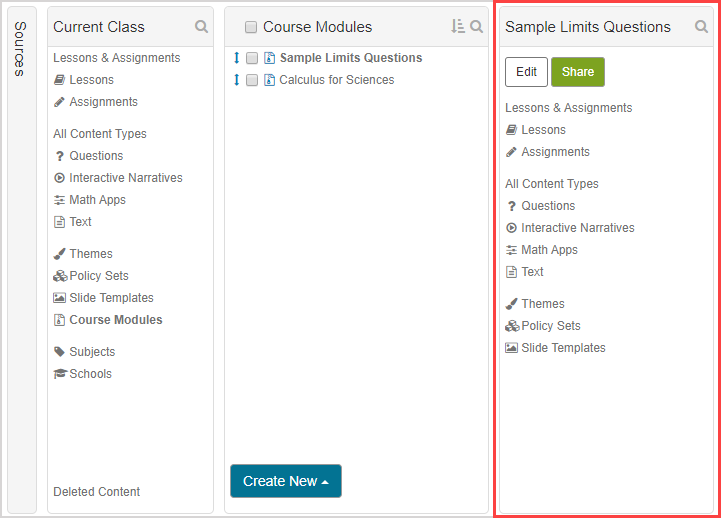
Task: Tick the Sample Limits Questions checkbox
Action: [252, 58]
